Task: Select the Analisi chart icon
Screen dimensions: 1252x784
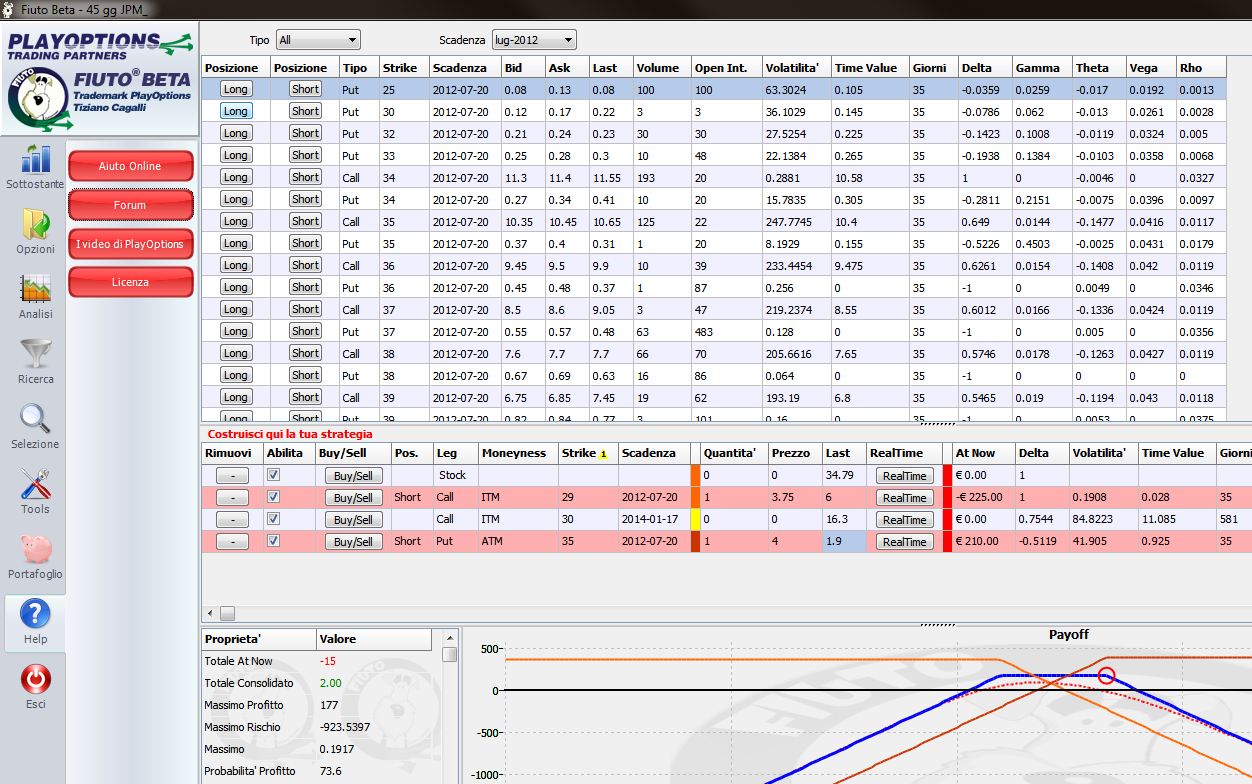Action: point(35,289)
